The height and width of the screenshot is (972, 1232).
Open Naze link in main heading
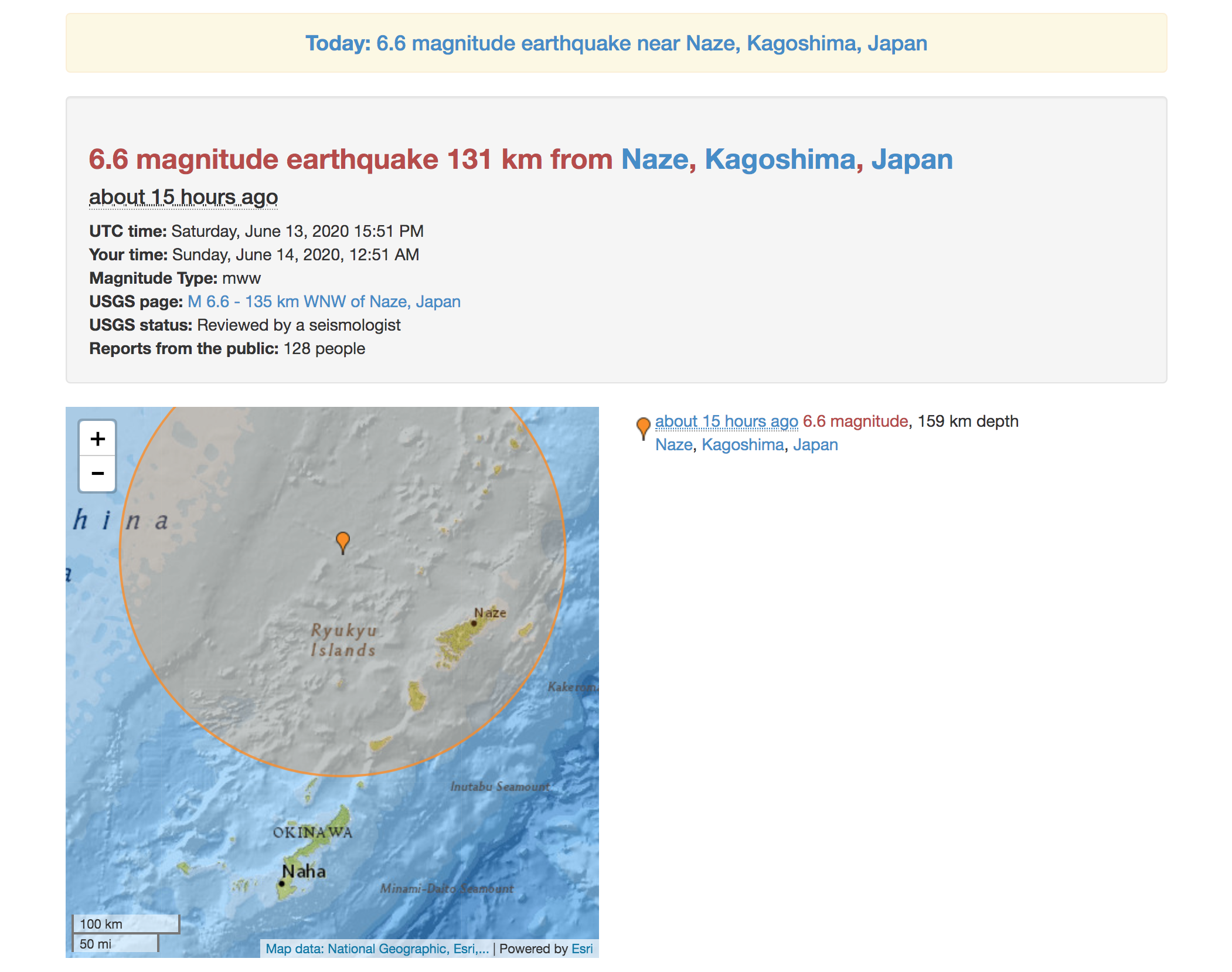coord(654,159)
